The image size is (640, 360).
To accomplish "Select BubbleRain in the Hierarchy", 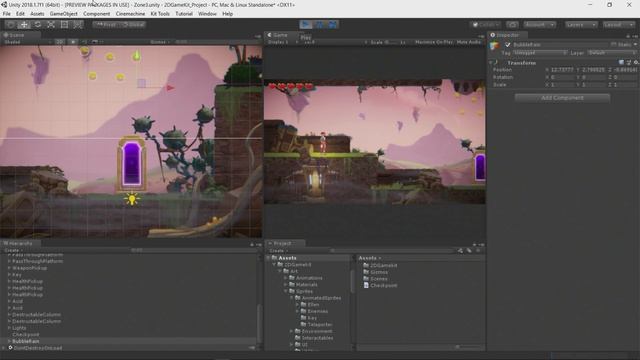I will pos(25,341).
